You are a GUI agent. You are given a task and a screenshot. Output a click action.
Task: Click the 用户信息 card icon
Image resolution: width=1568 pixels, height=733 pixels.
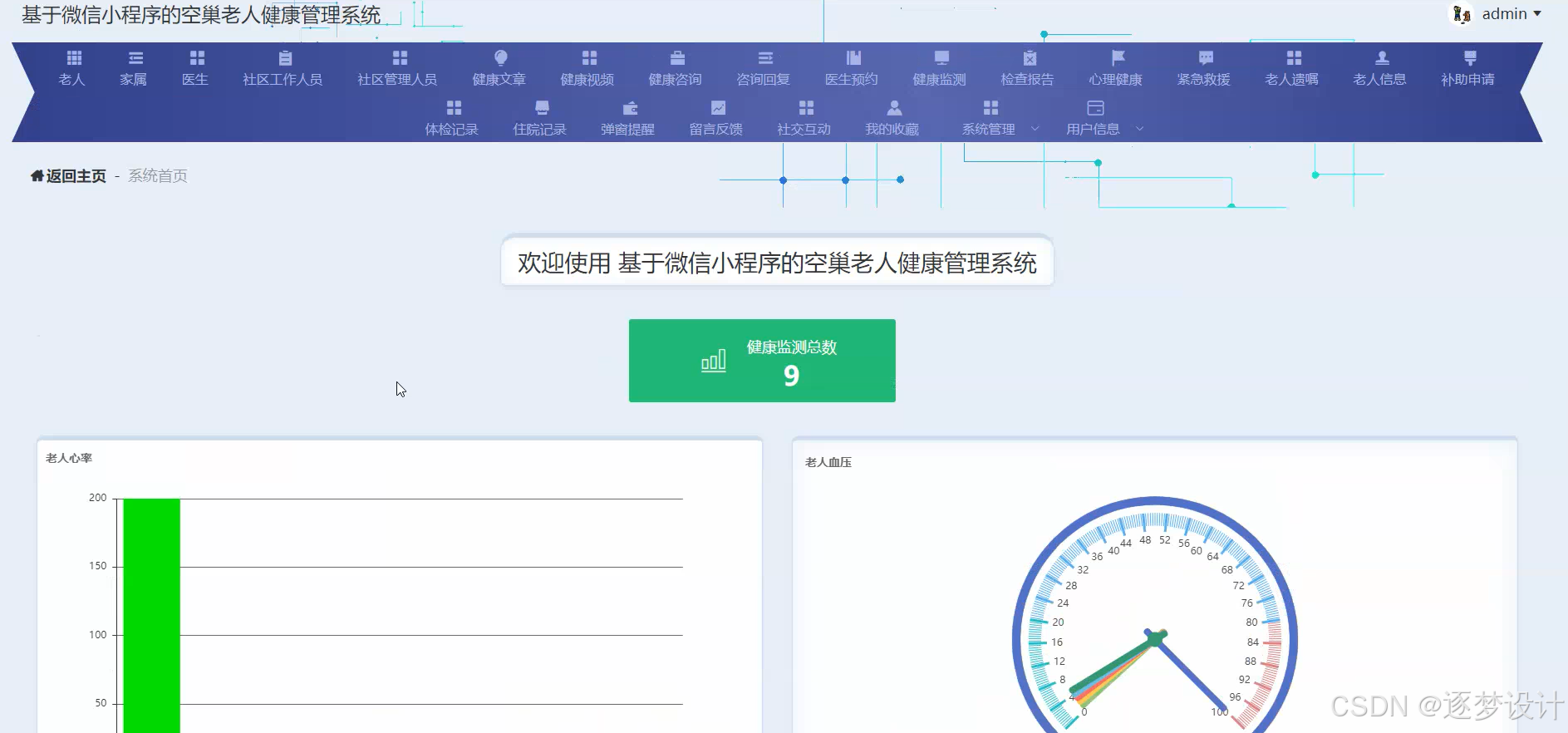pos(1095,107)
